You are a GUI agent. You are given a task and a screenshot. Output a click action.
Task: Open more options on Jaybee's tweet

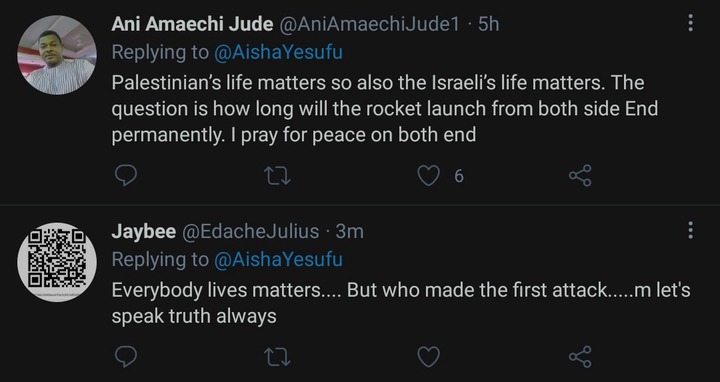690,230
